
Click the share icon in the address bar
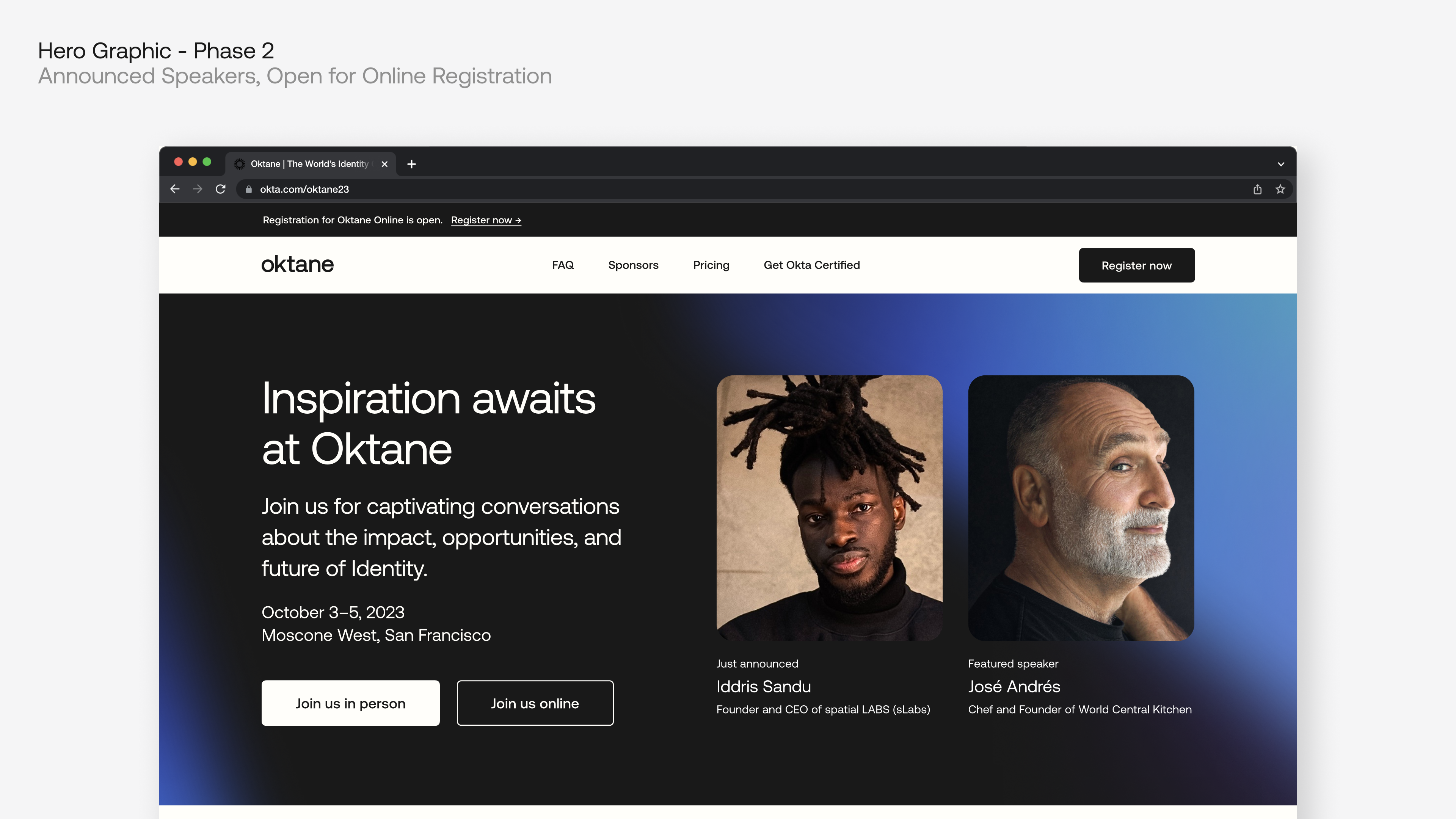[x=1257, y=189]
